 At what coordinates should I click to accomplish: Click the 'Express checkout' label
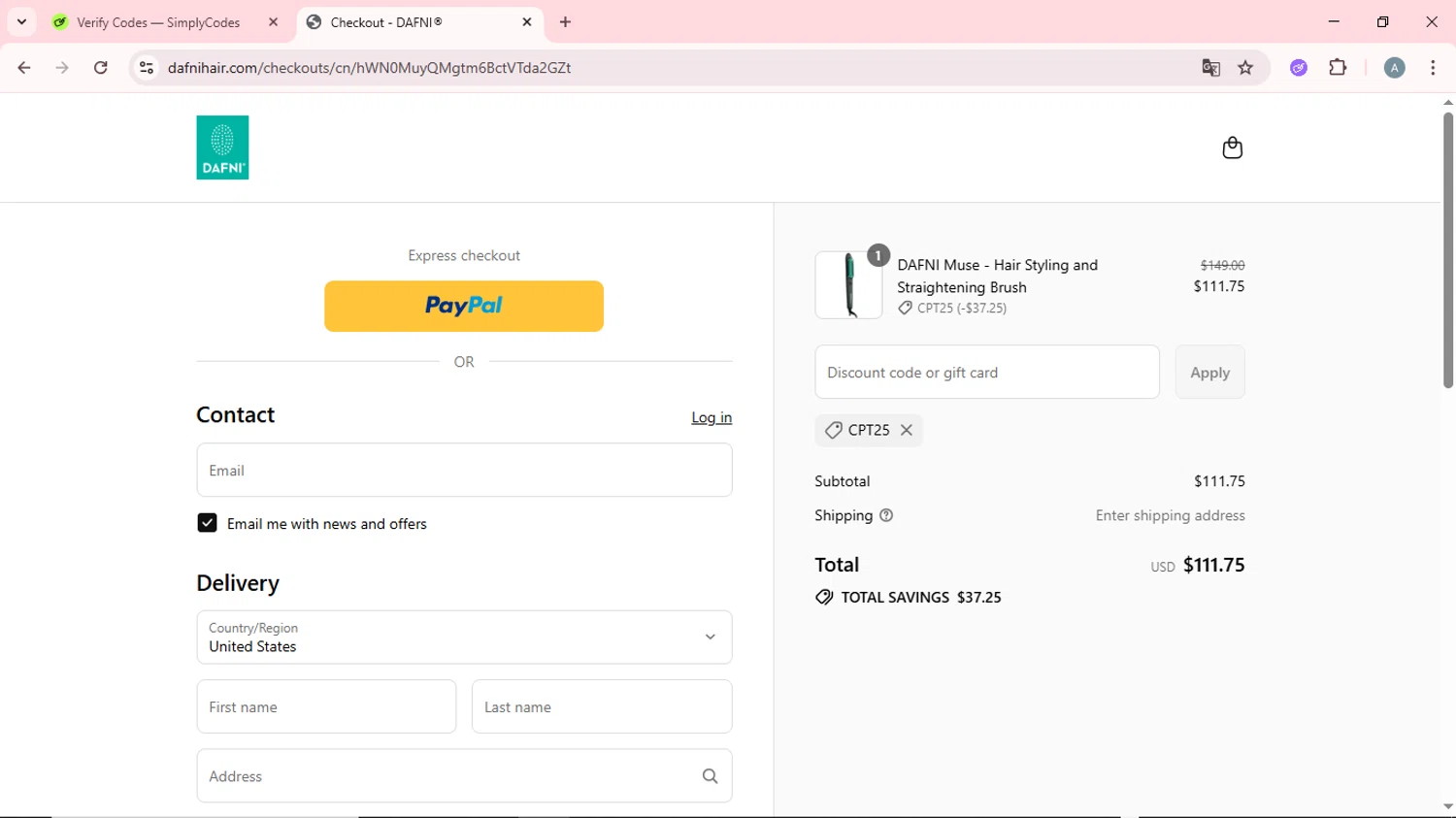464,255
